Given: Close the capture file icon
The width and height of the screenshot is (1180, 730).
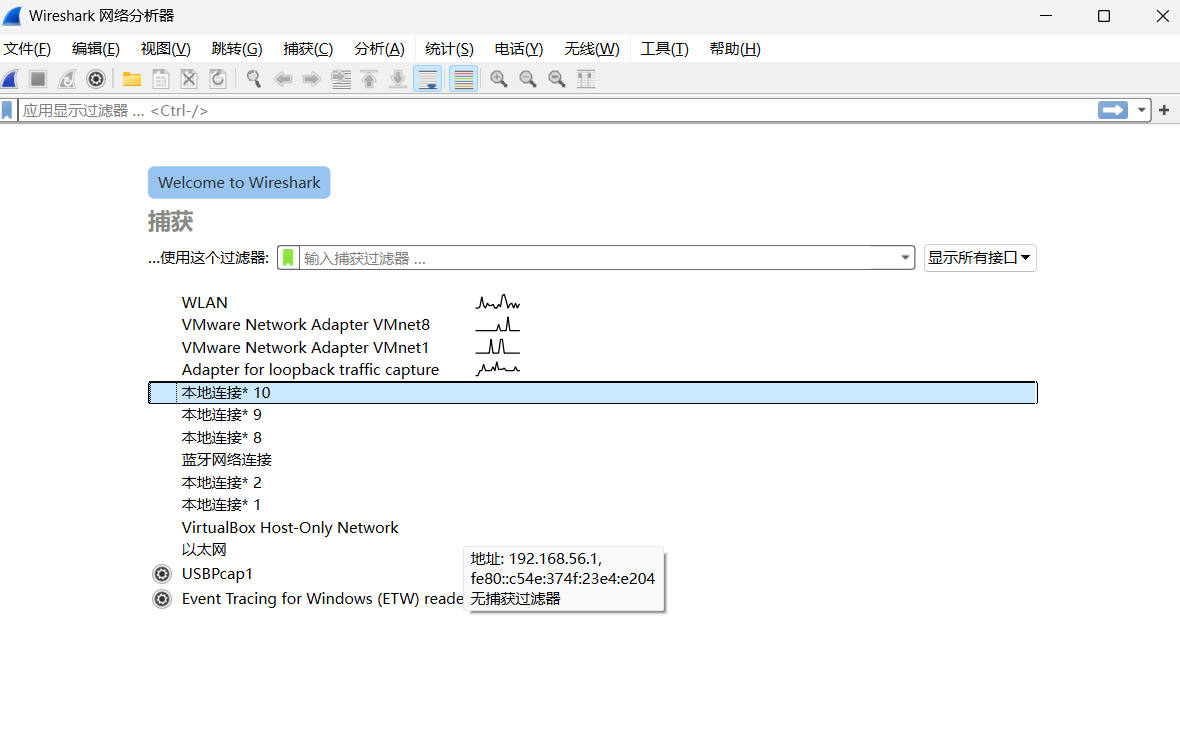Looking at the screenshot, I should pos(189,79).
